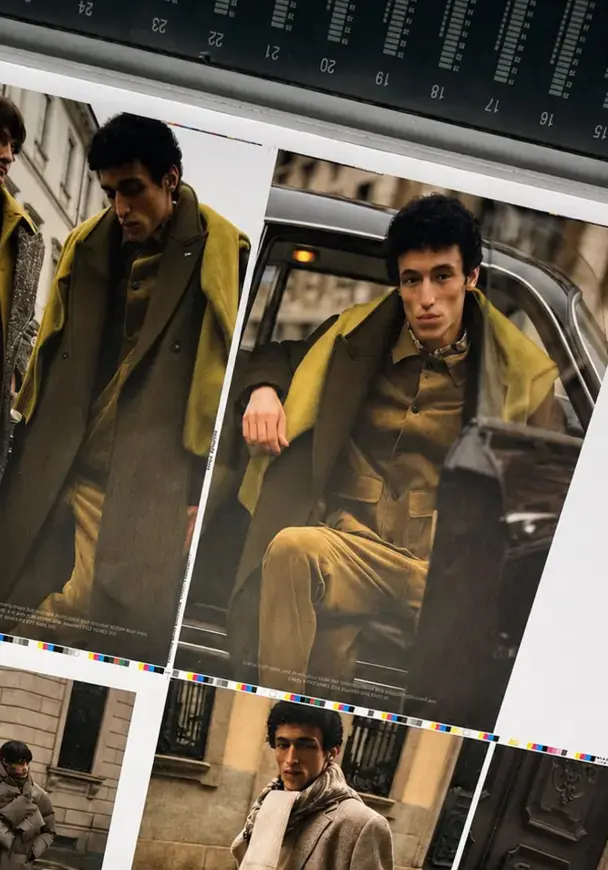This screenshot has height=870, width=608.
Task: Click the number 21 on the press scale
Action: coord(272,53)
